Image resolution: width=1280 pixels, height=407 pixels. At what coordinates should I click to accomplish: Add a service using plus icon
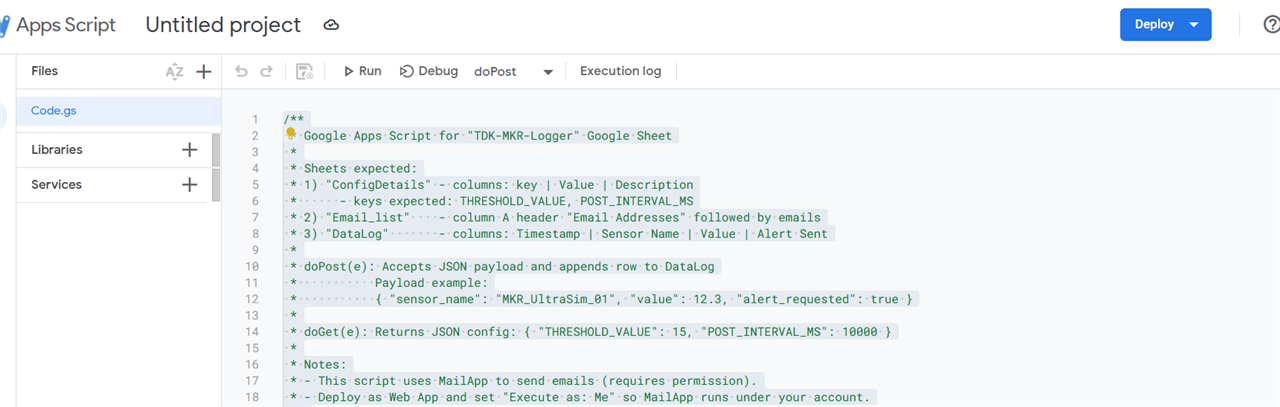click(x=189, y=185)
